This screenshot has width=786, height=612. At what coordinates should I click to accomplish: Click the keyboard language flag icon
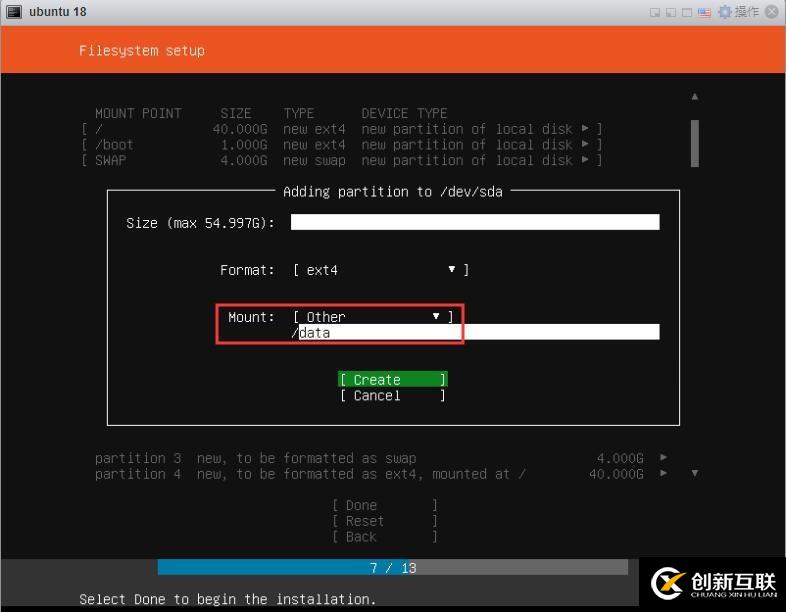704,12
